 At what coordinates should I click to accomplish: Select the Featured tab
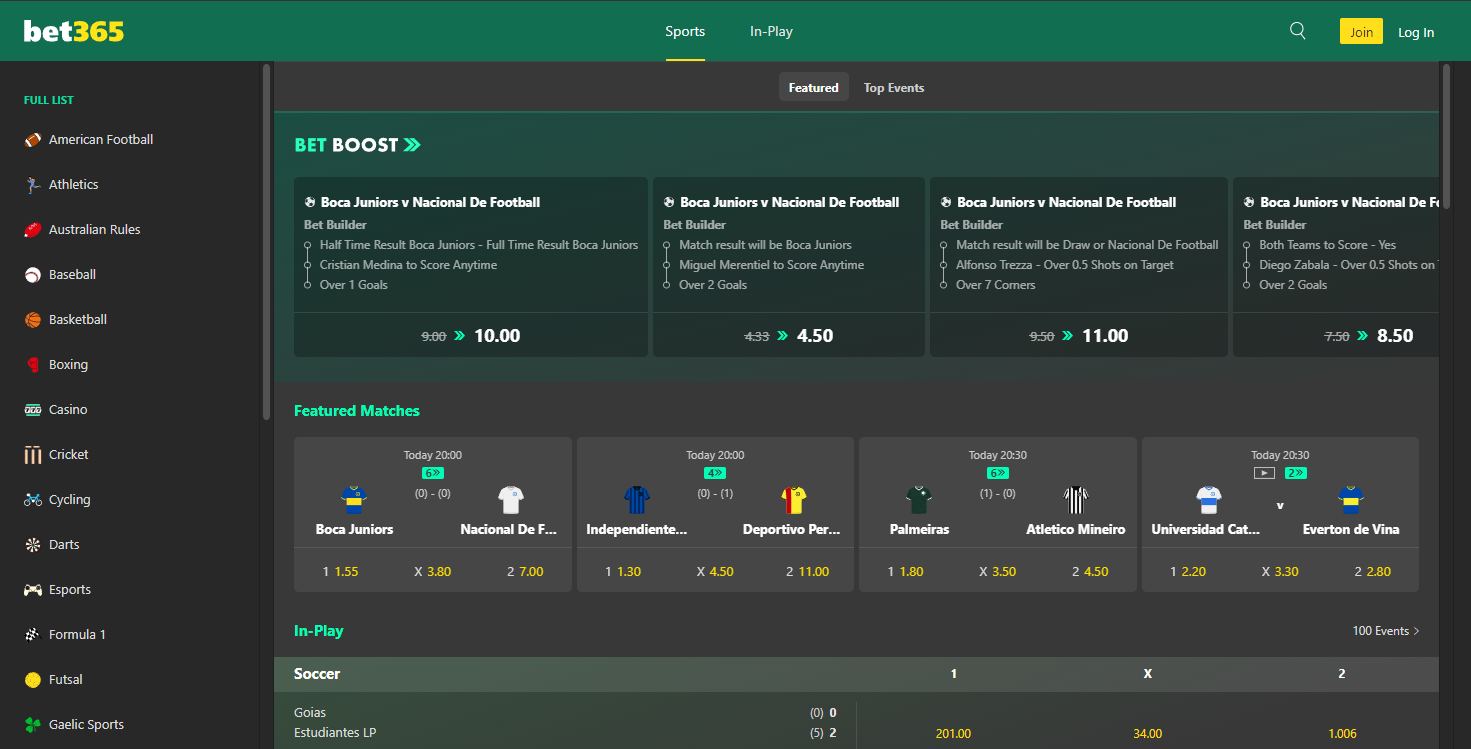click(813, 87)
